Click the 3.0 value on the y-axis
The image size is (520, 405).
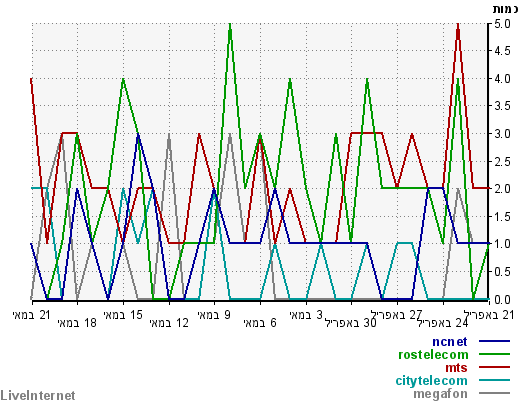point(502,134)
